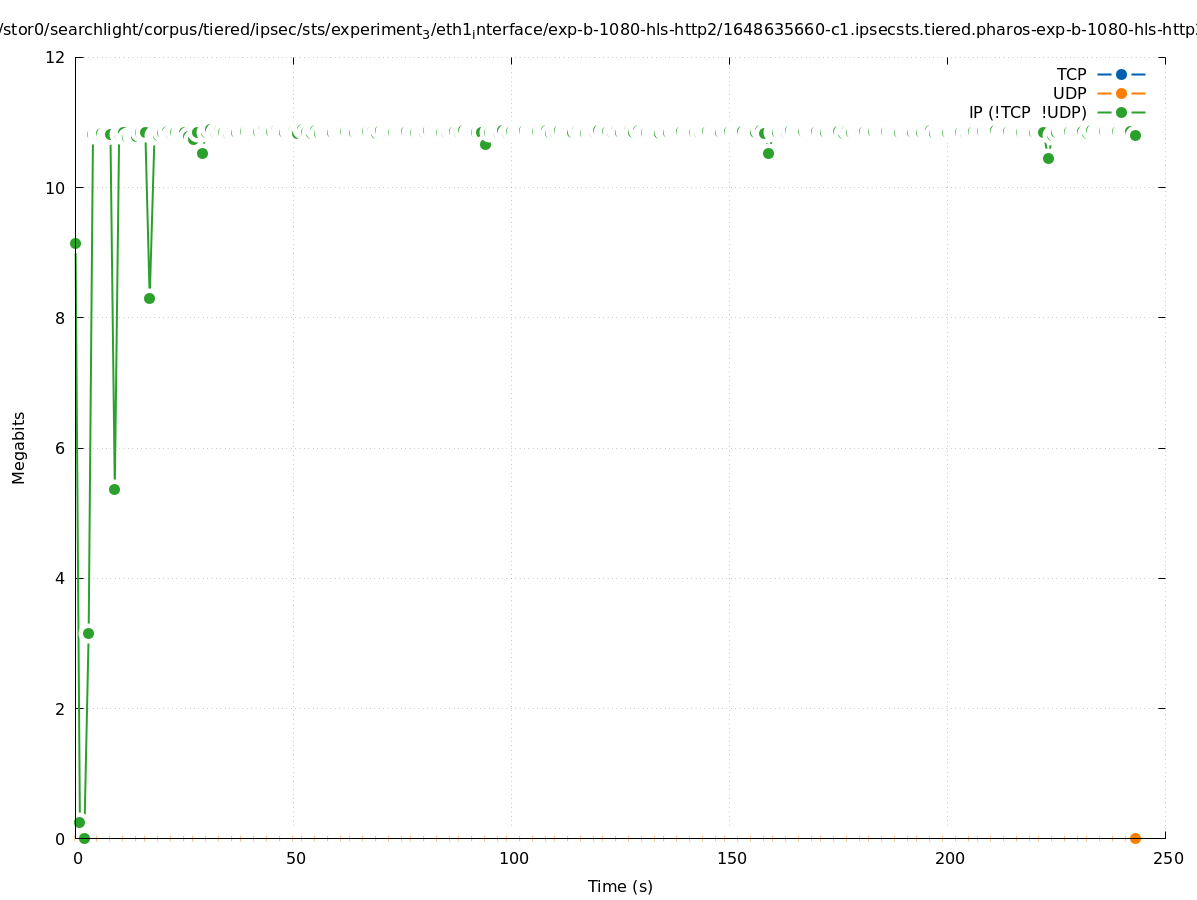This screenshot has height=900, width=1197.
Task: Click the green dip point near 8.3 Megabits
Action: (x=149, y=298)
